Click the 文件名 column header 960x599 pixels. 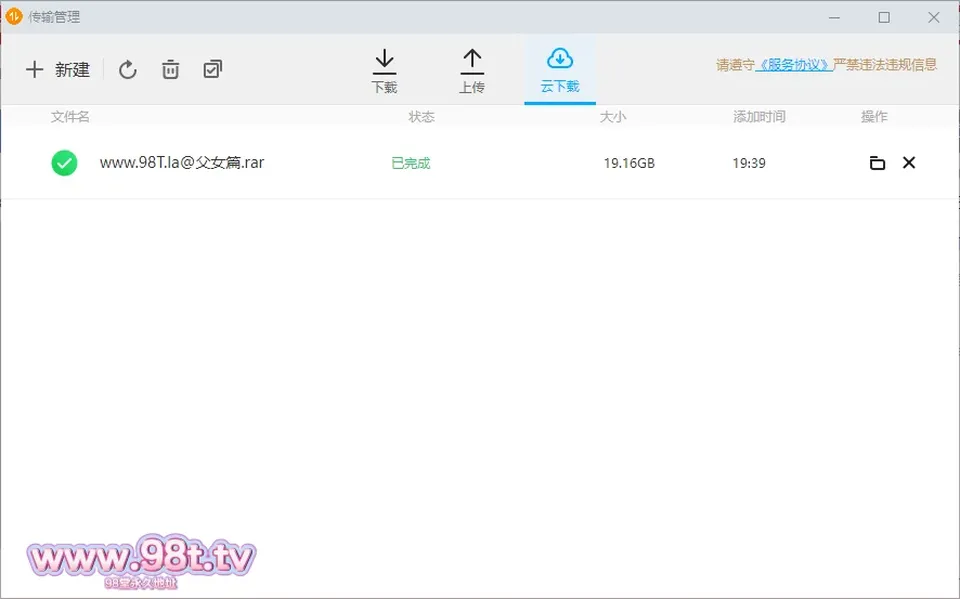click(70, 116)
